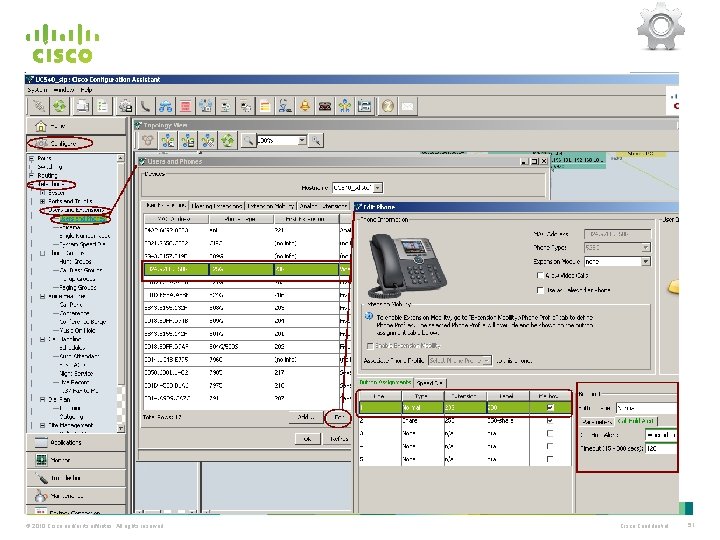
Task: Click the help question mark icon in the toolbar
Action: 388,107
